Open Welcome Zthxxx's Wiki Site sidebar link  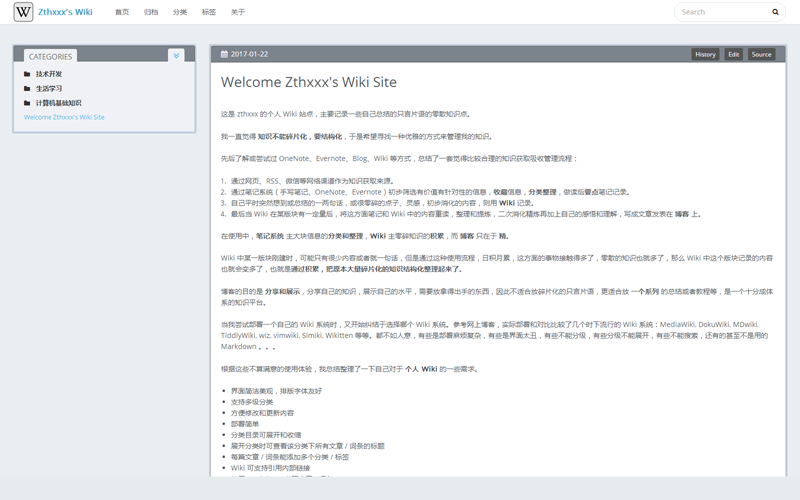point(64,117)
